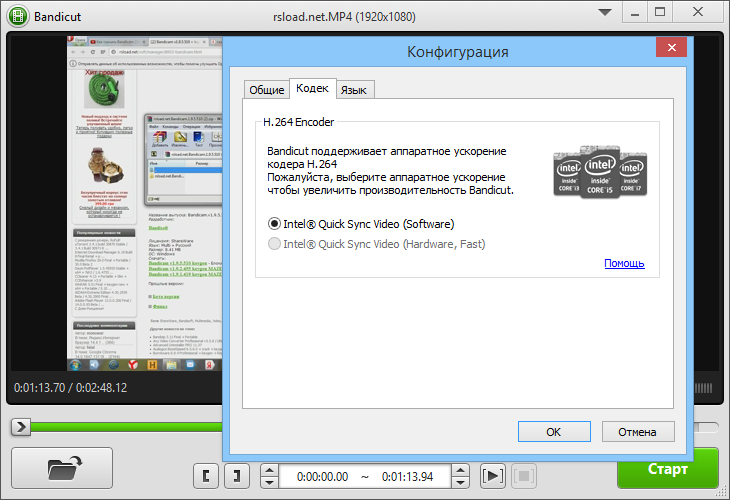Screen dimensions: 730x500
Task: Edit the start time field 0:00:00.00
Action: click(x=322, y=477)
